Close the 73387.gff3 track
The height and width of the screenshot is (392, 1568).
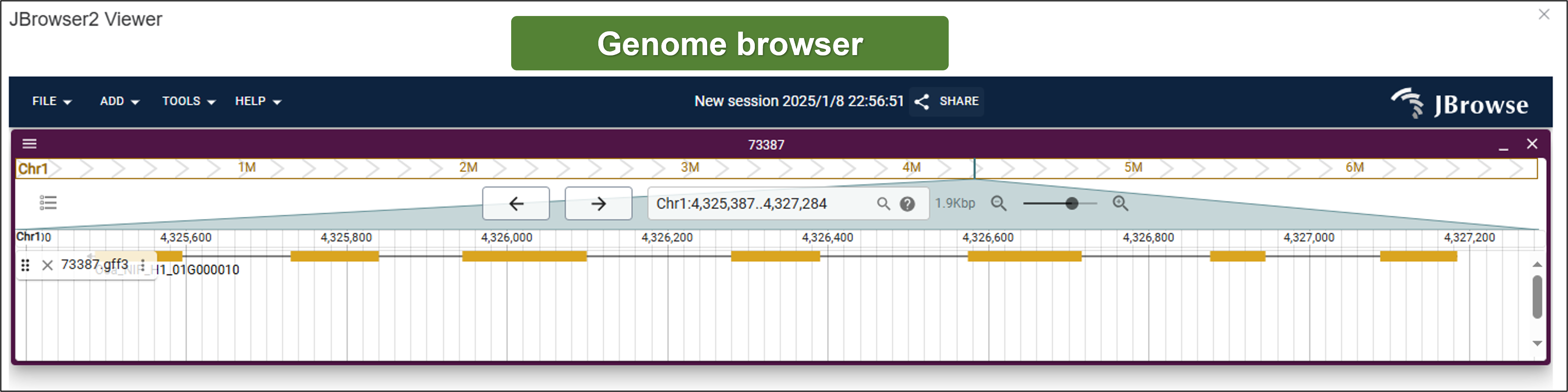(47, 265)
